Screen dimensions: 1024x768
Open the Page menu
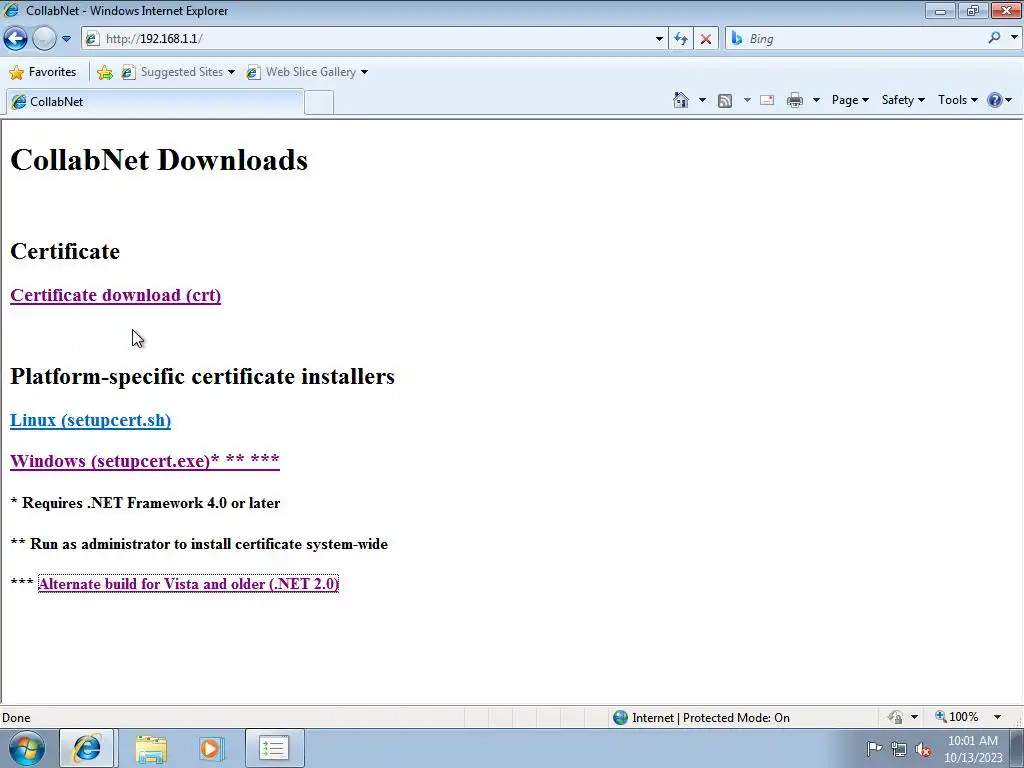pyautogui.click(x=850, y=100)
